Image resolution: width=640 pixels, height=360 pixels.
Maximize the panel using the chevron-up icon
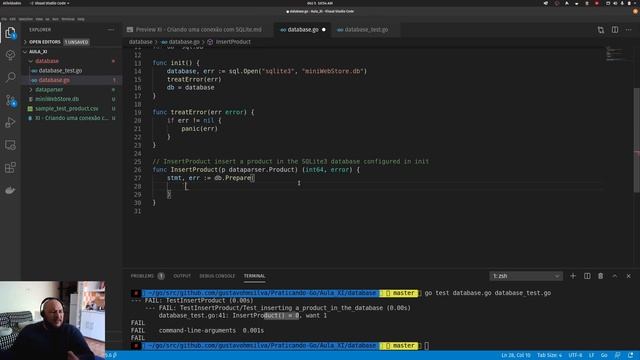615,276
